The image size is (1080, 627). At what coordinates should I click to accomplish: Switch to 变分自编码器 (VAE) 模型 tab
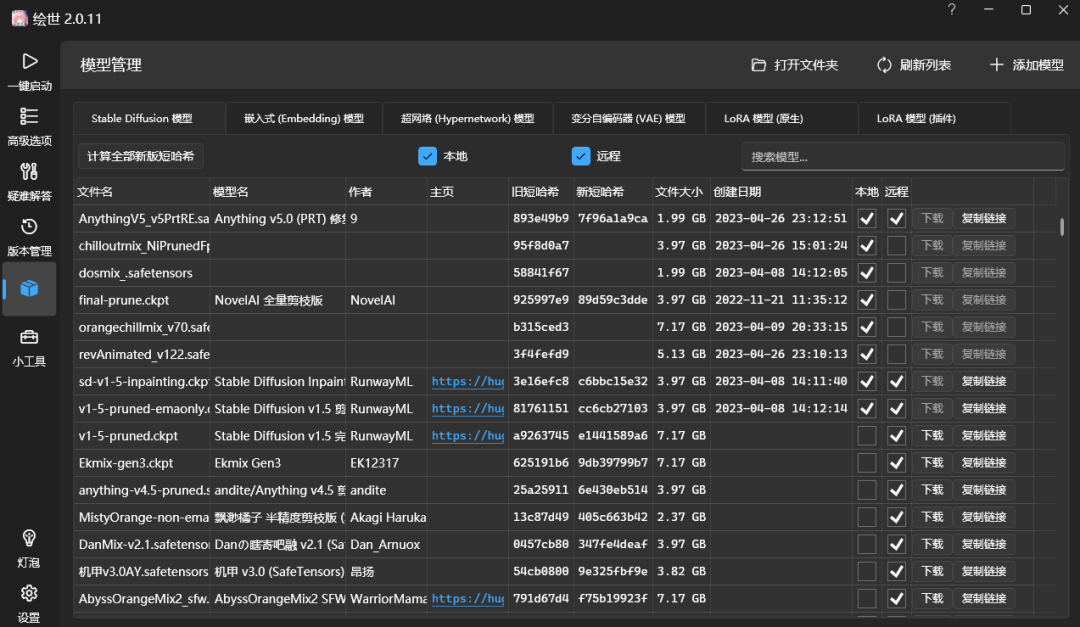tap(628, 119)
